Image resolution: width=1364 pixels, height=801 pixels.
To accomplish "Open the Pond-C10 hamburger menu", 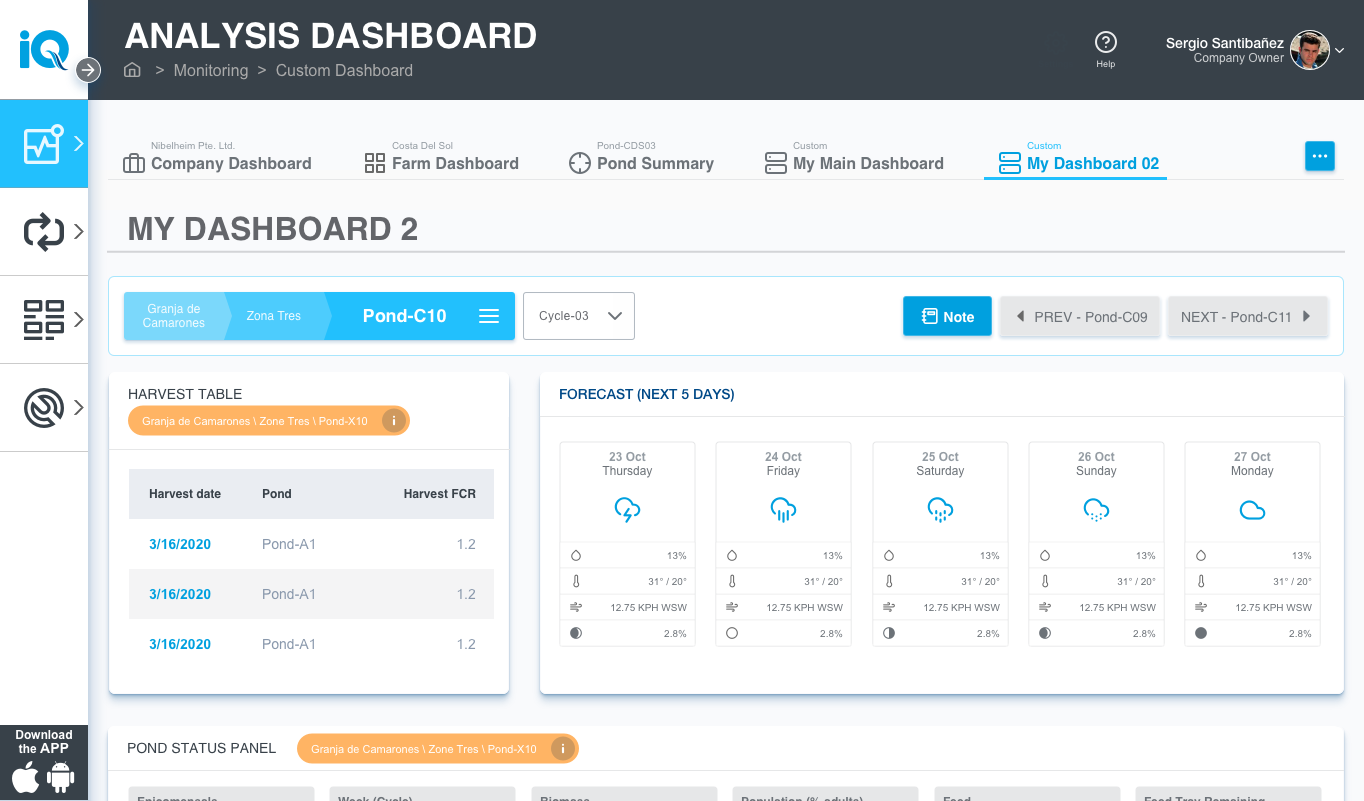I will (x=489, y=316).
